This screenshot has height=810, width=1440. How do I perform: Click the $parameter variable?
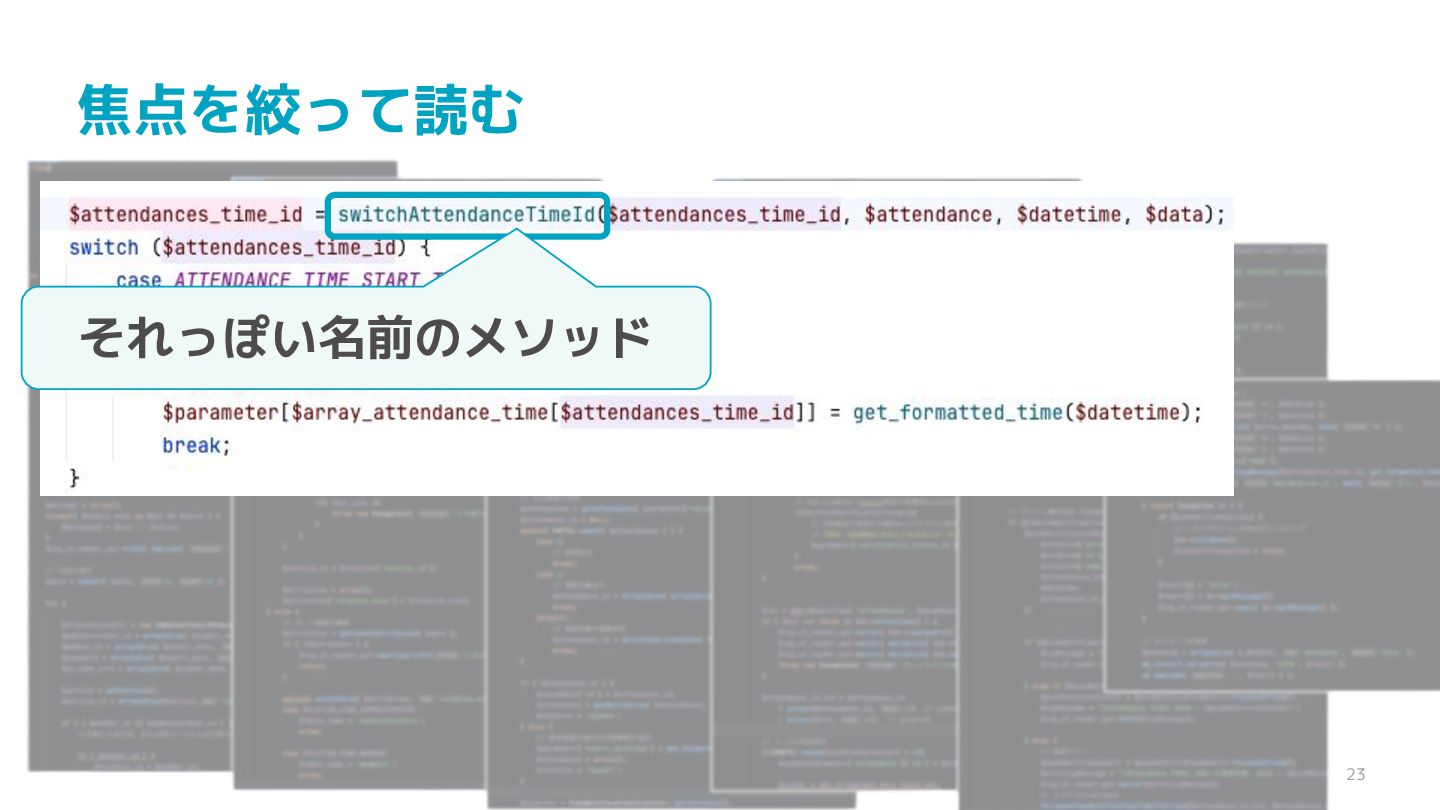pos(220,412)
